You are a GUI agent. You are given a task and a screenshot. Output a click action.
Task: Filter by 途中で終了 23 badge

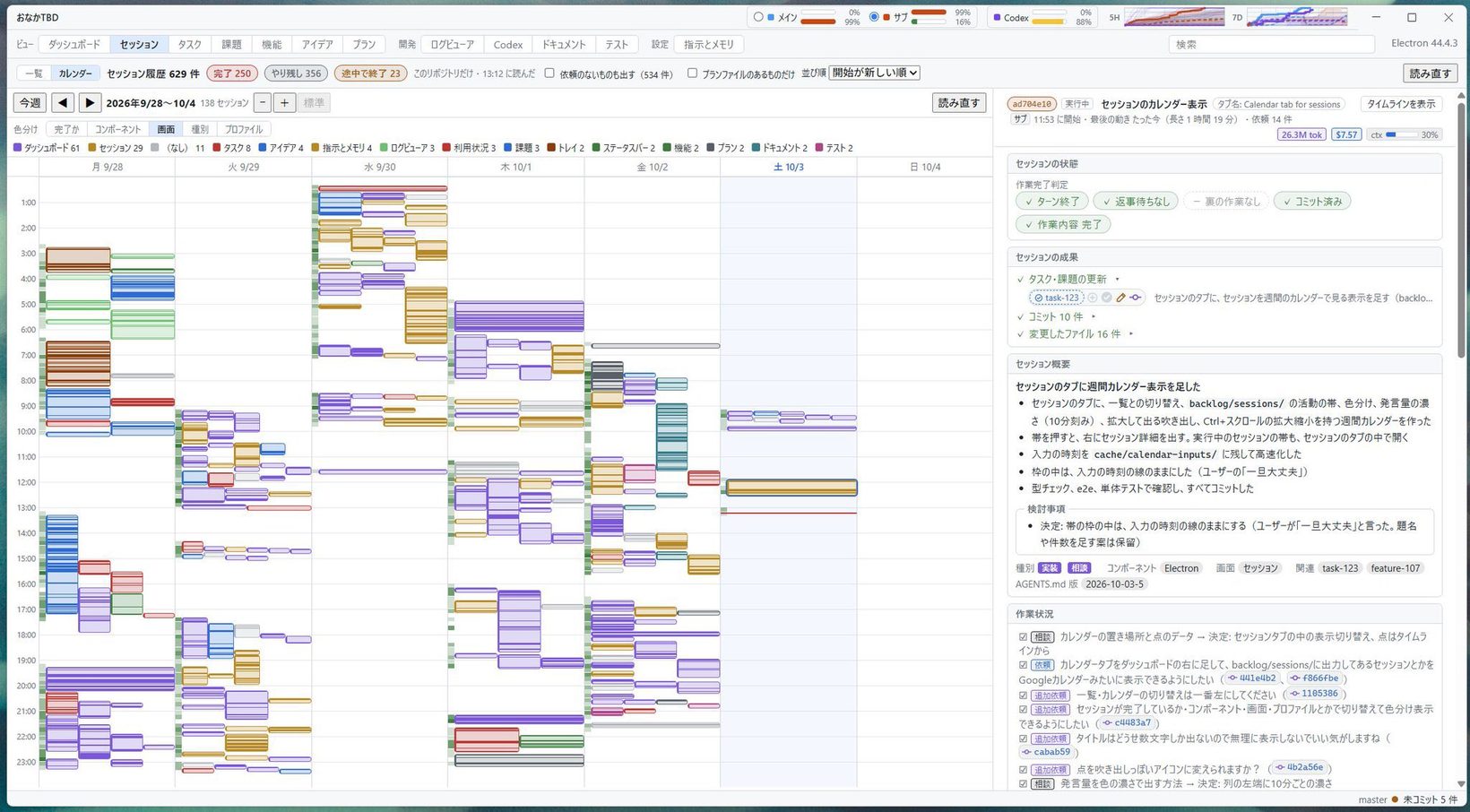370,73
